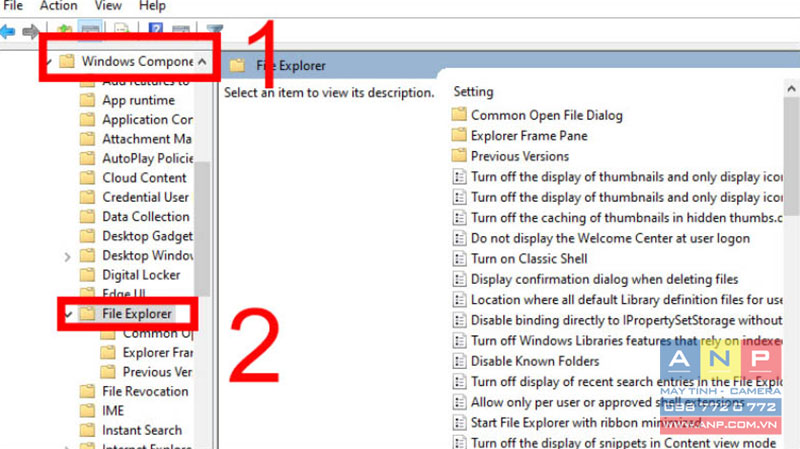Select Digital Locker tree folder
800x449 pixels.
pos(141,275)
